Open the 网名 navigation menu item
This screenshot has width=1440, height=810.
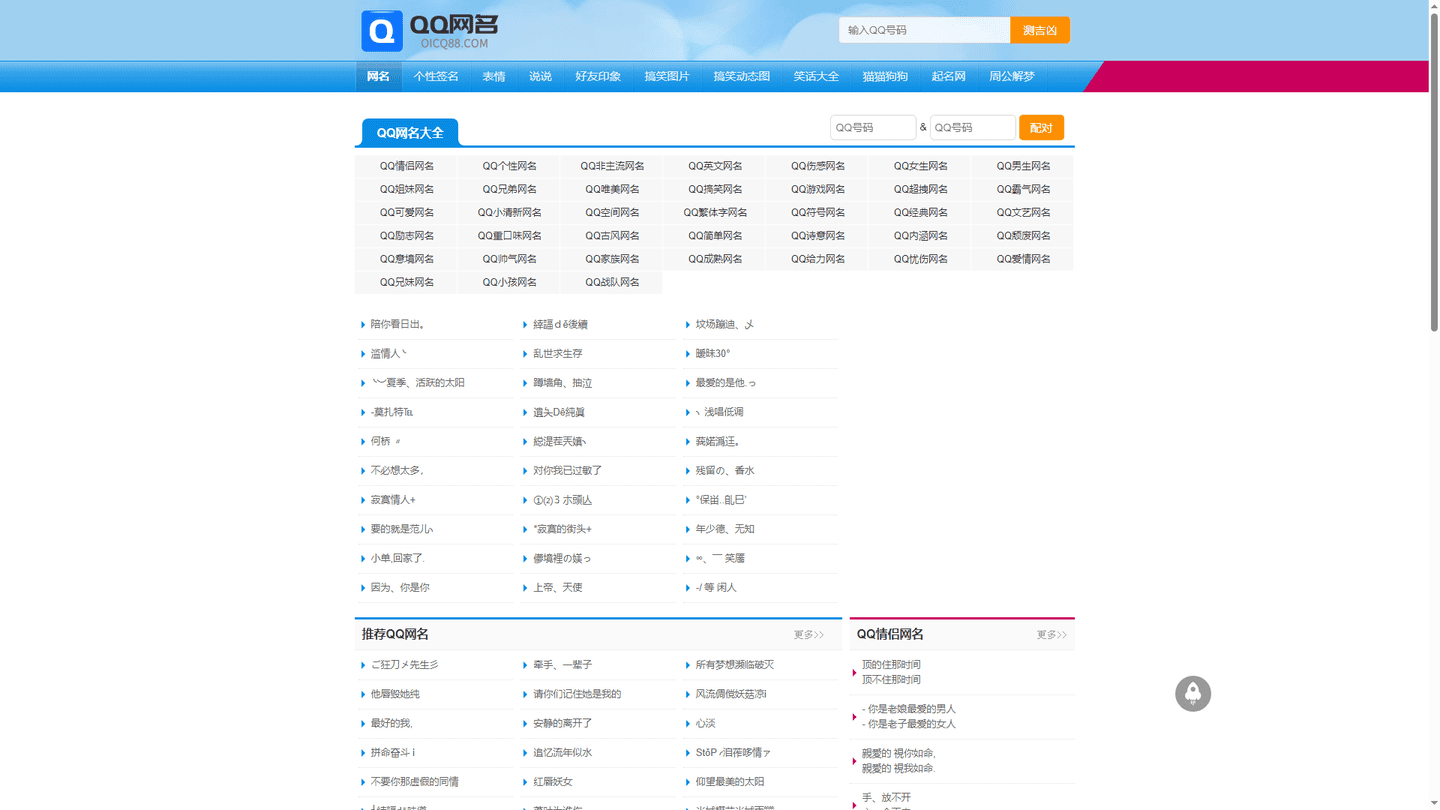(x=378, y=76)
